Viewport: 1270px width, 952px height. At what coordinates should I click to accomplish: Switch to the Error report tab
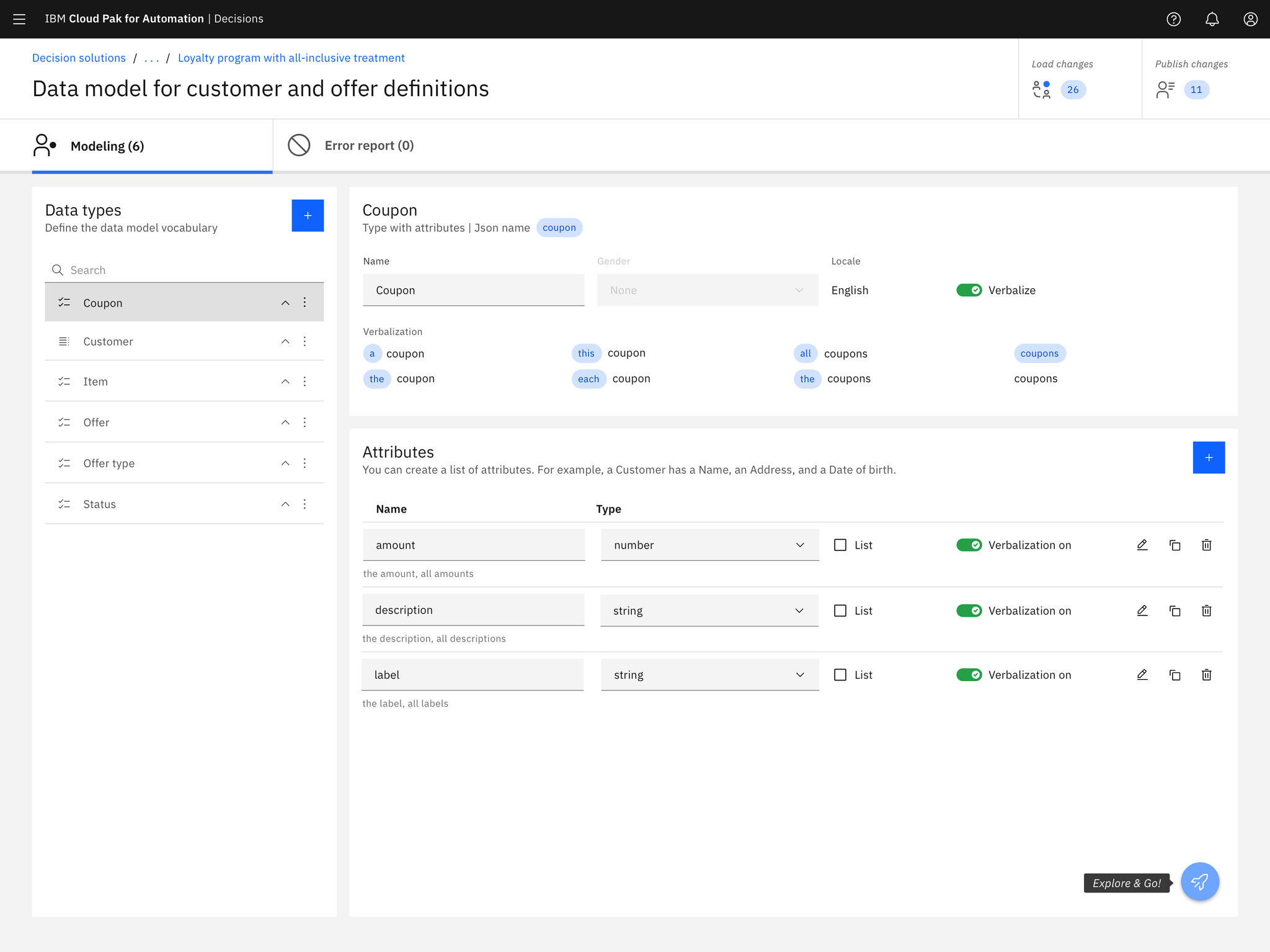[370, 145]
